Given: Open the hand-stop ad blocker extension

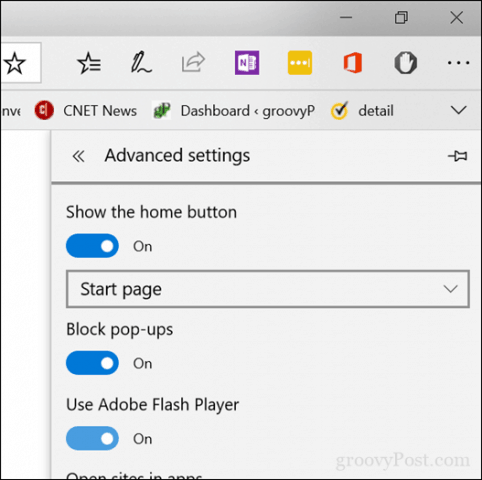Looking at the screenshot, I should tap(406, 63).
